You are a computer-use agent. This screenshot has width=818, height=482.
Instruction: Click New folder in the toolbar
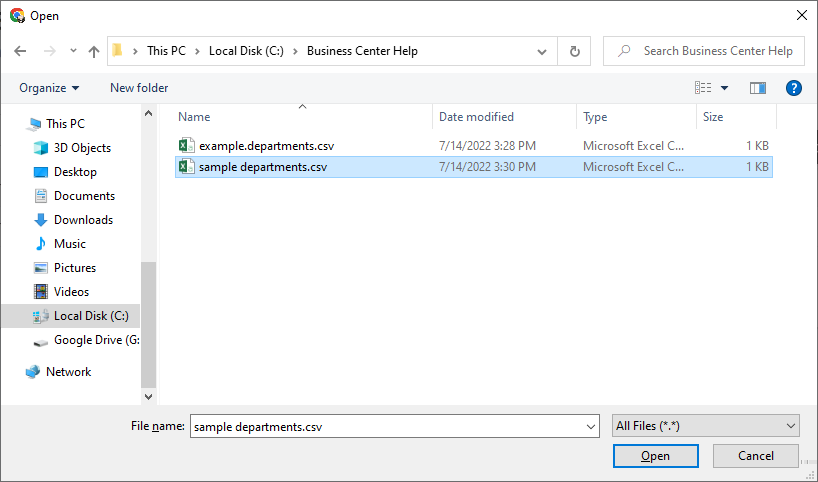click(139, 88)
